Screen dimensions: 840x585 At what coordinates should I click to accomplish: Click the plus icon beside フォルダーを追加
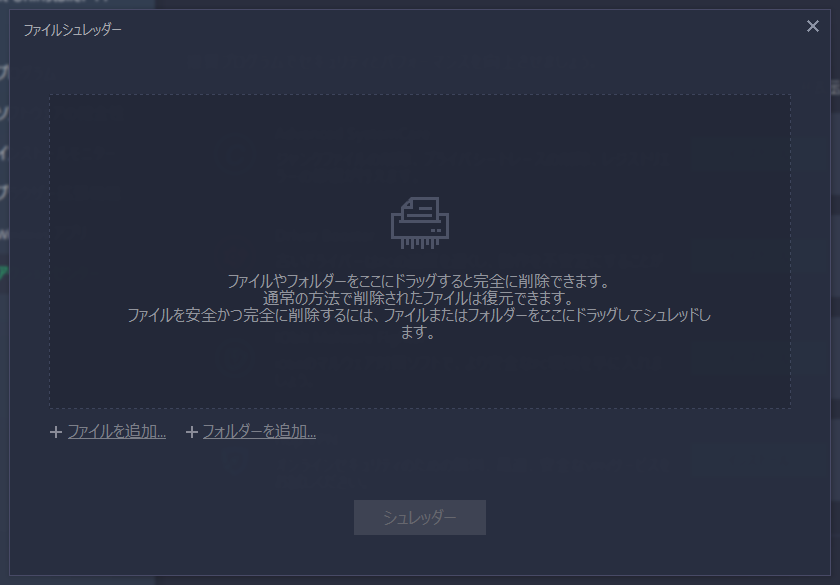click(192, 432)
